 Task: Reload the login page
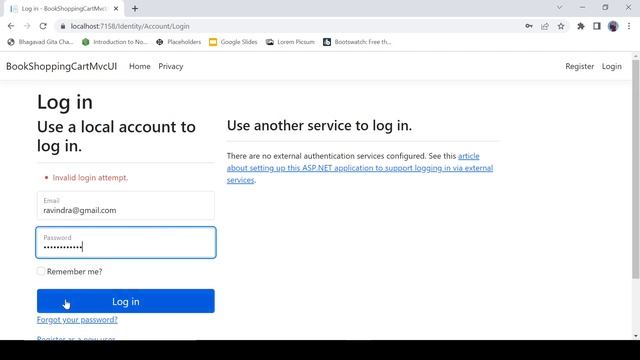tap(43, 26)
